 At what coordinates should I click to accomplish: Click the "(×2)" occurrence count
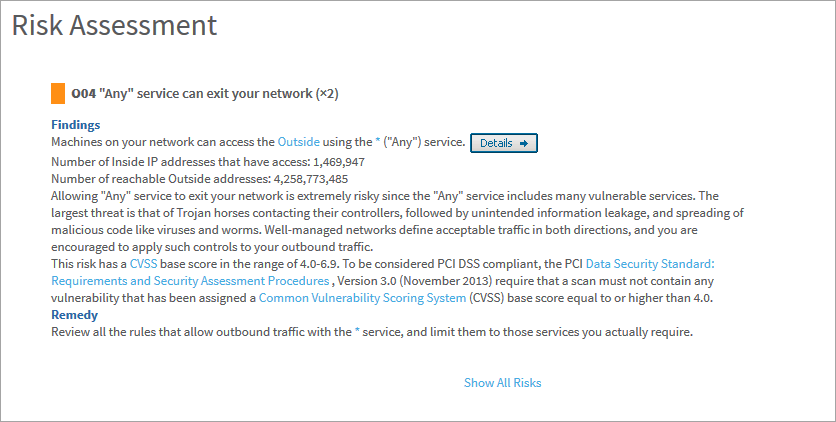(x=327, y=95)
